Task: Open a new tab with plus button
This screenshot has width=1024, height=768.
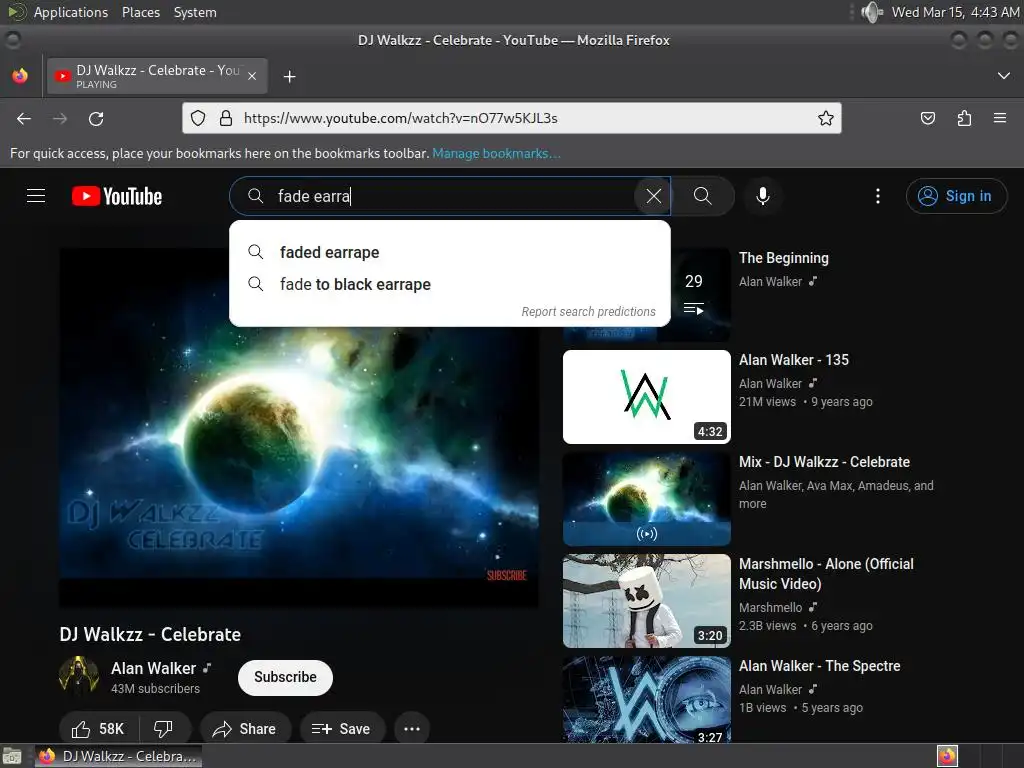Action: click(289, 77)
